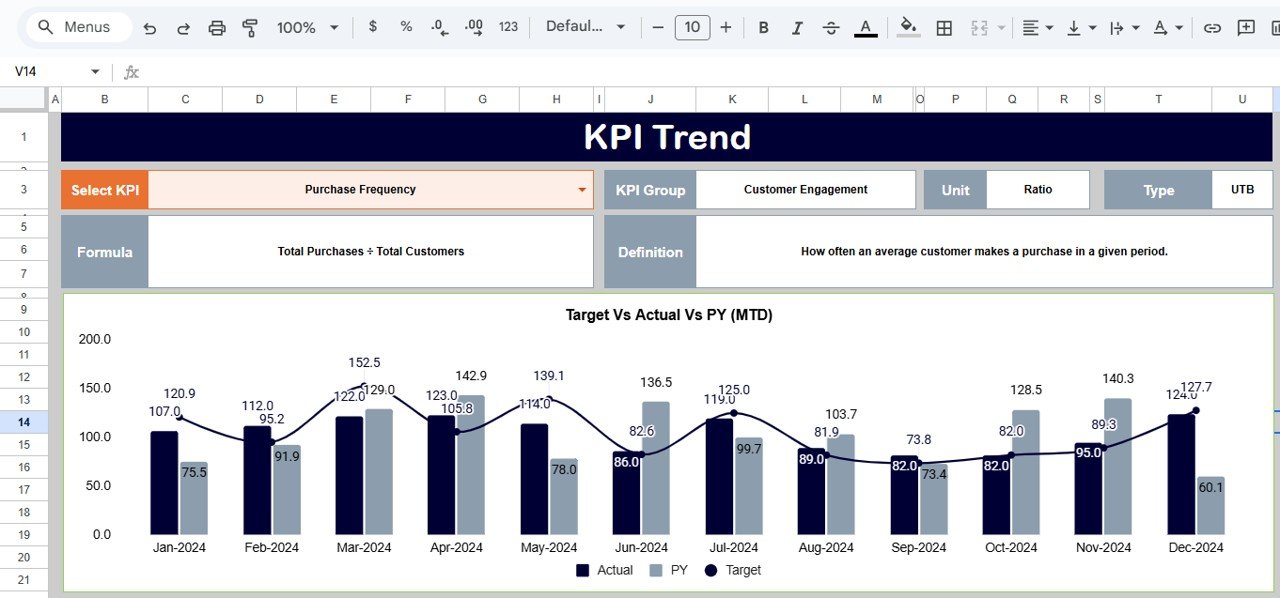Toggle Italic formatting

[797, 27]
